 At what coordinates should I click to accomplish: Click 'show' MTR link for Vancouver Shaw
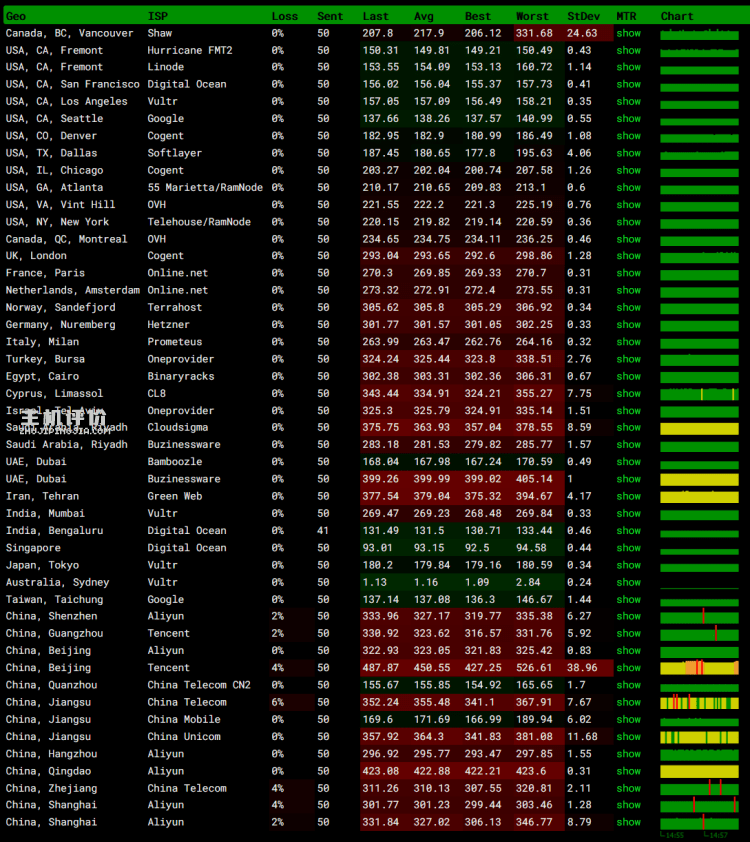(628, 33)
